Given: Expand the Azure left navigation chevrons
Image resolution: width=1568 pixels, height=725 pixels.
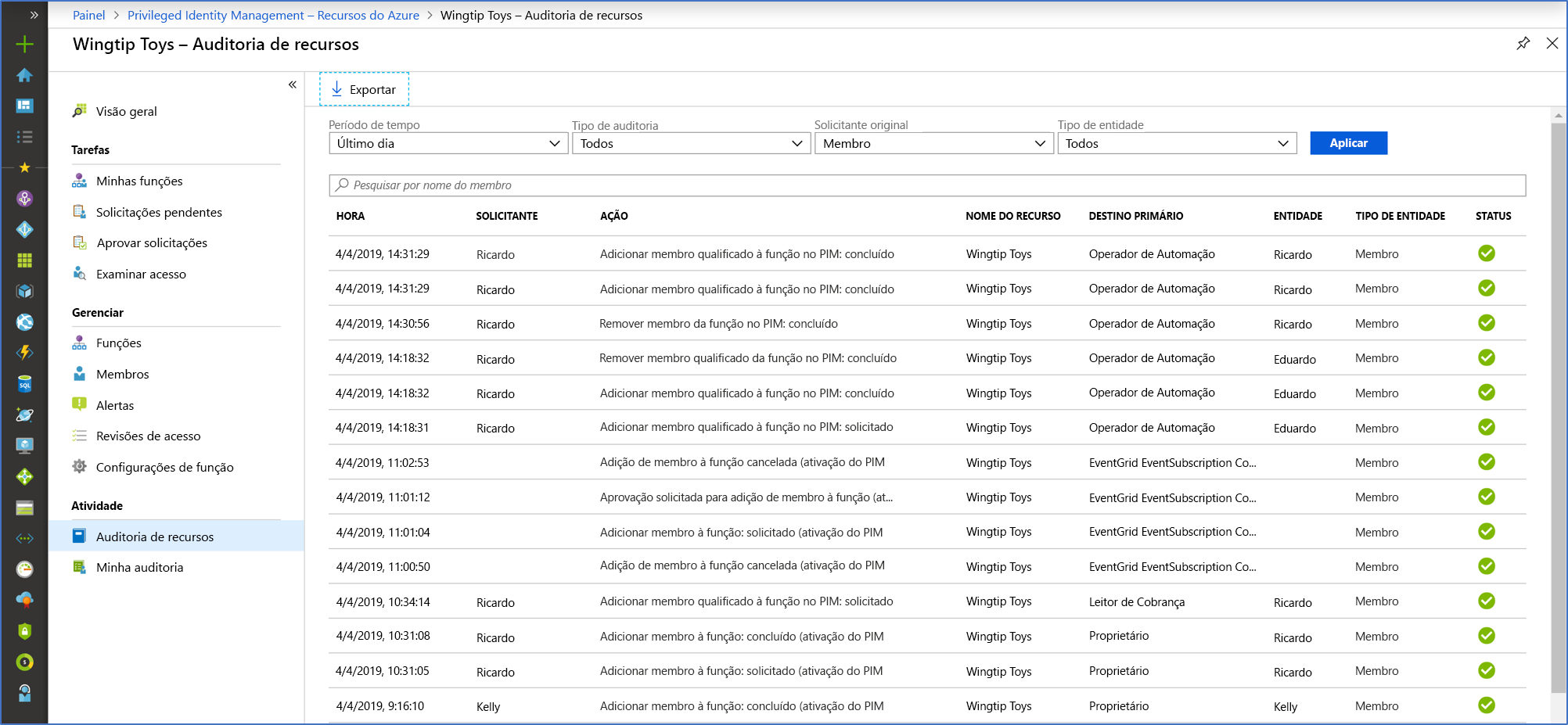Looking at the screenshot, I should [34, 15].
